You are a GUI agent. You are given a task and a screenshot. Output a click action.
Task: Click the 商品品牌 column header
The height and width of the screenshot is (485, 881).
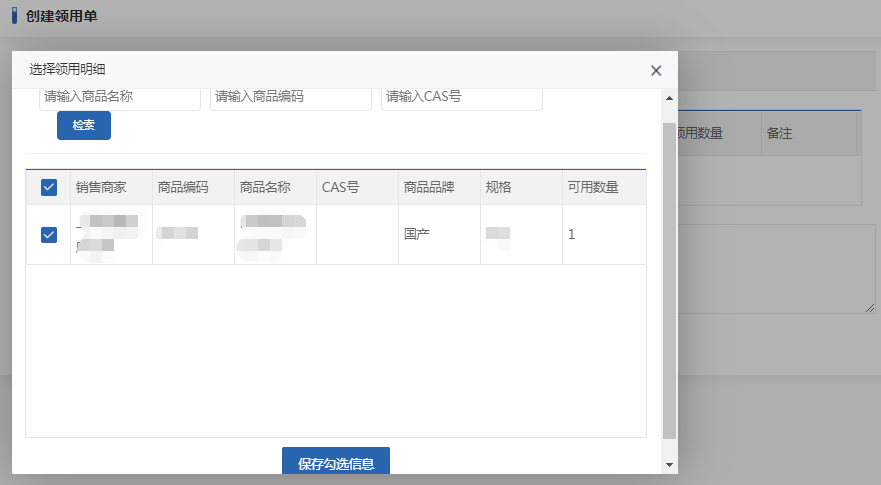(x=429, y=187)
